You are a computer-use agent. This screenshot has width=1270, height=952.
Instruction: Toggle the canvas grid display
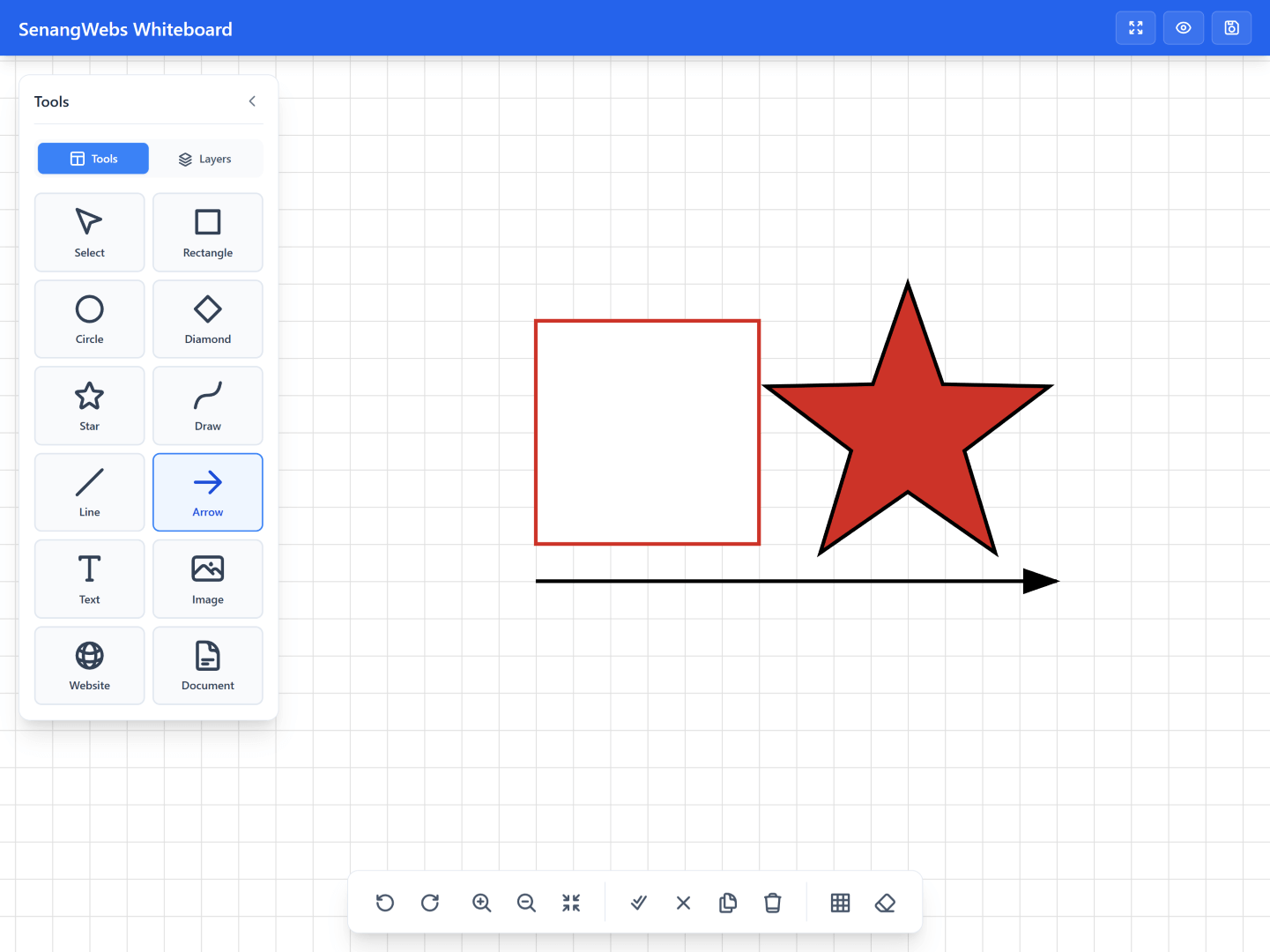(841, 903)
